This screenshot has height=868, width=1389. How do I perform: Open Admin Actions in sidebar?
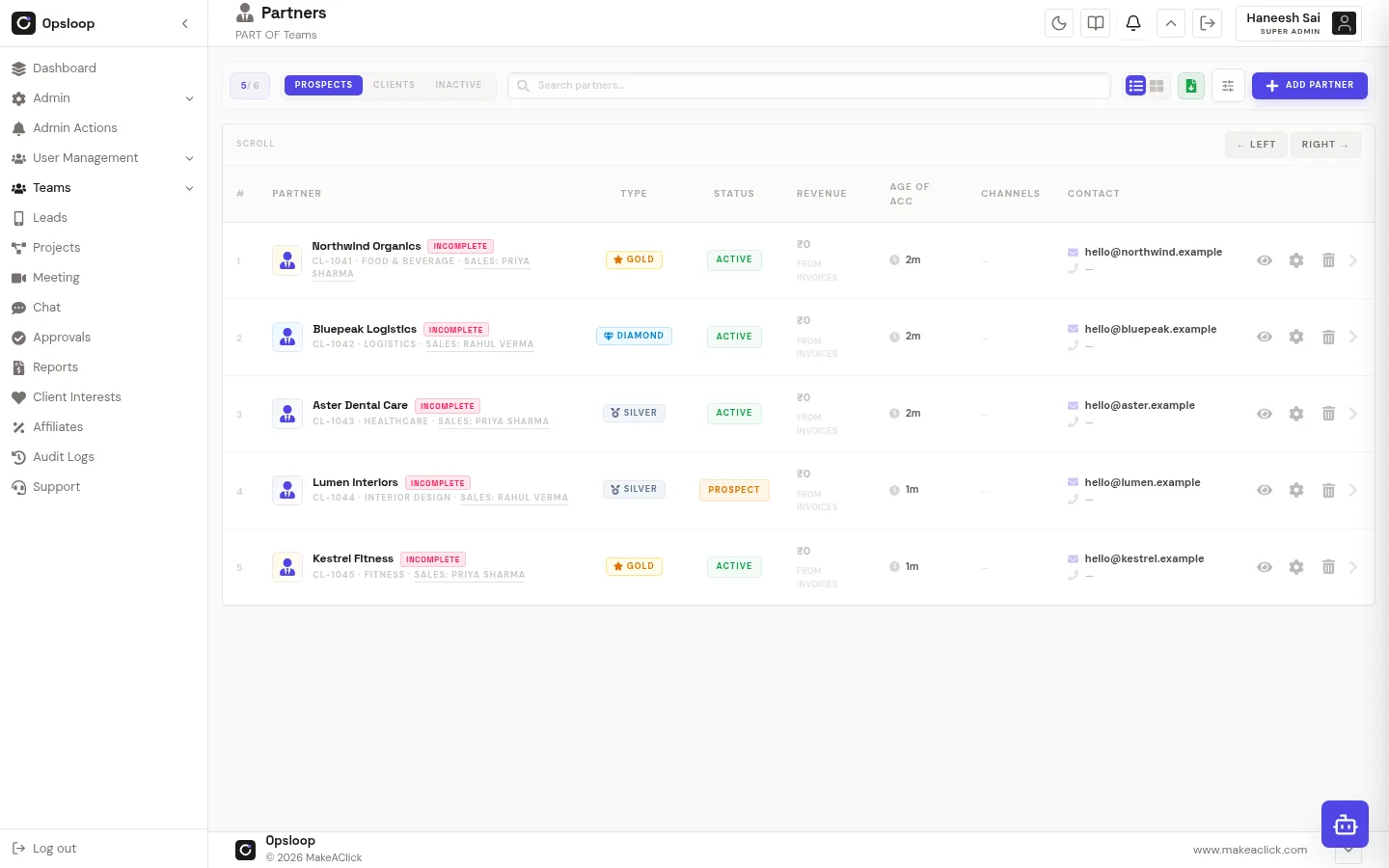pyautogui.click(x=103, y=128)
